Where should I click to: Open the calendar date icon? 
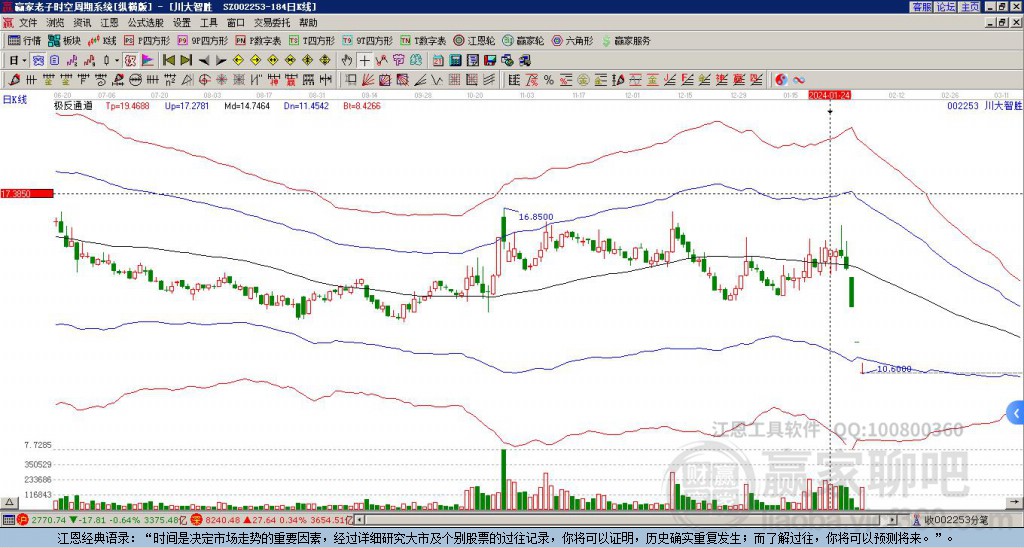coord(438,61)
